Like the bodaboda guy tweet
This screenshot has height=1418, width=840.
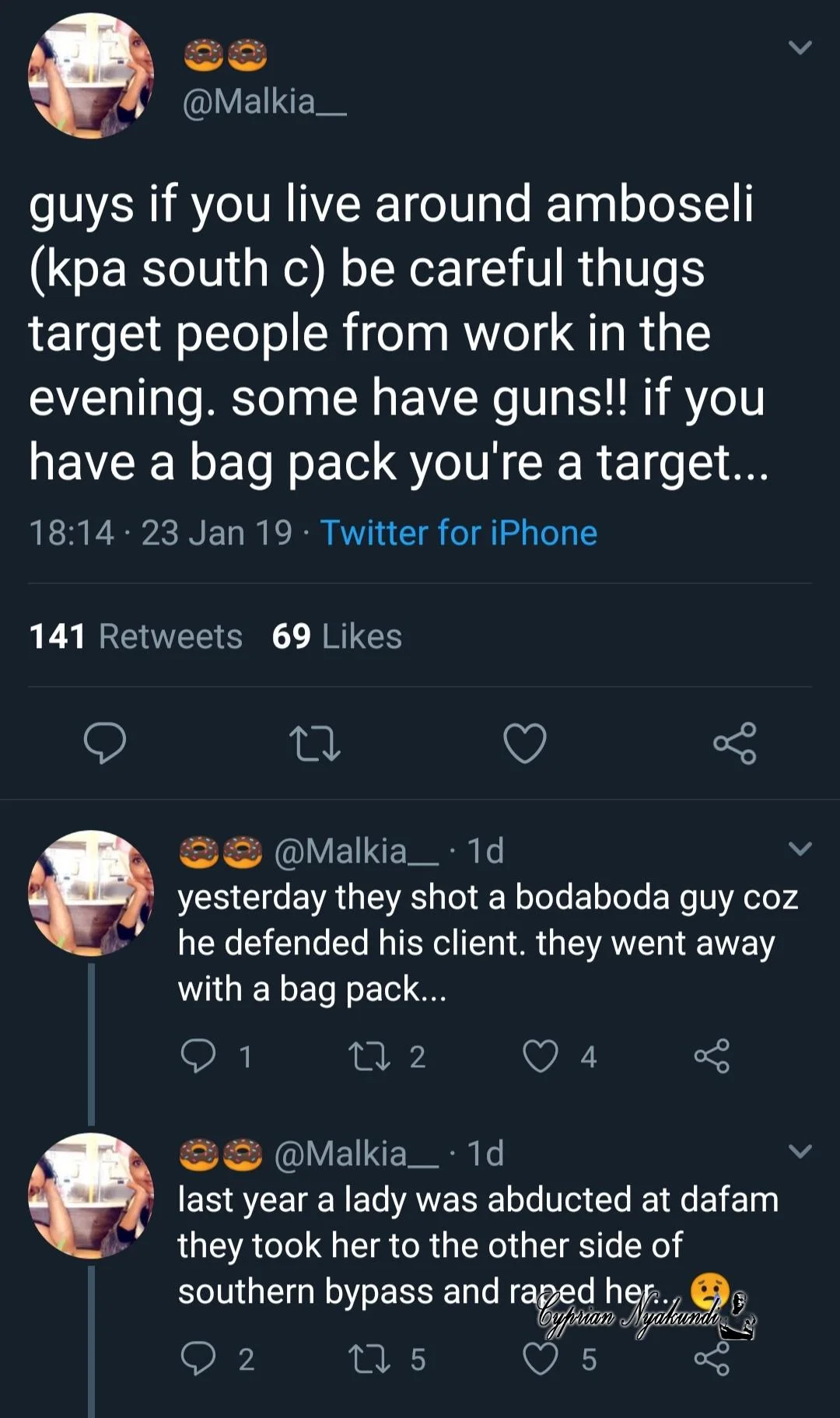tap(541, 1056)
